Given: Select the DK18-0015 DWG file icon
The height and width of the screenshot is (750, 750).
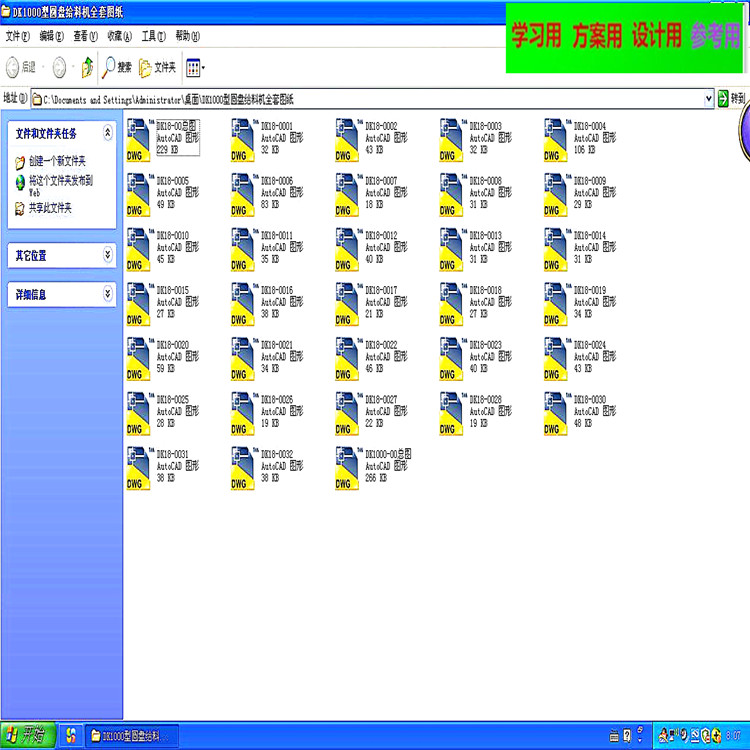Looking at the screenshot, I should (138, 304).
